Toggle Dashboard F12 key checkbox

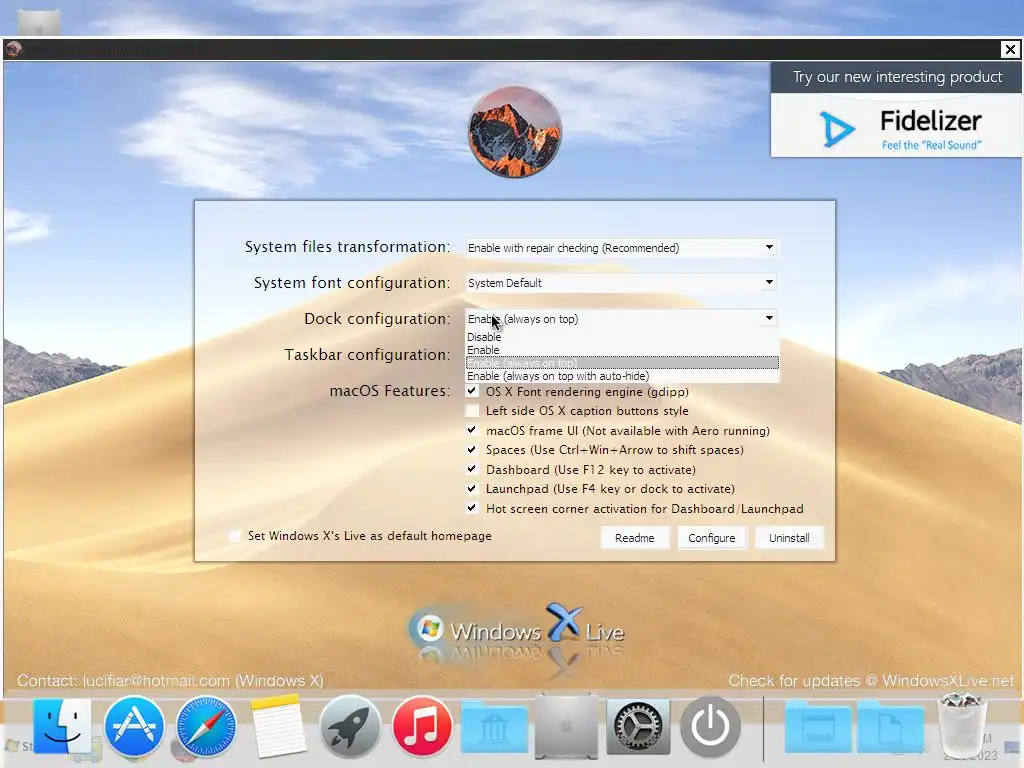(x=472, y=469)
